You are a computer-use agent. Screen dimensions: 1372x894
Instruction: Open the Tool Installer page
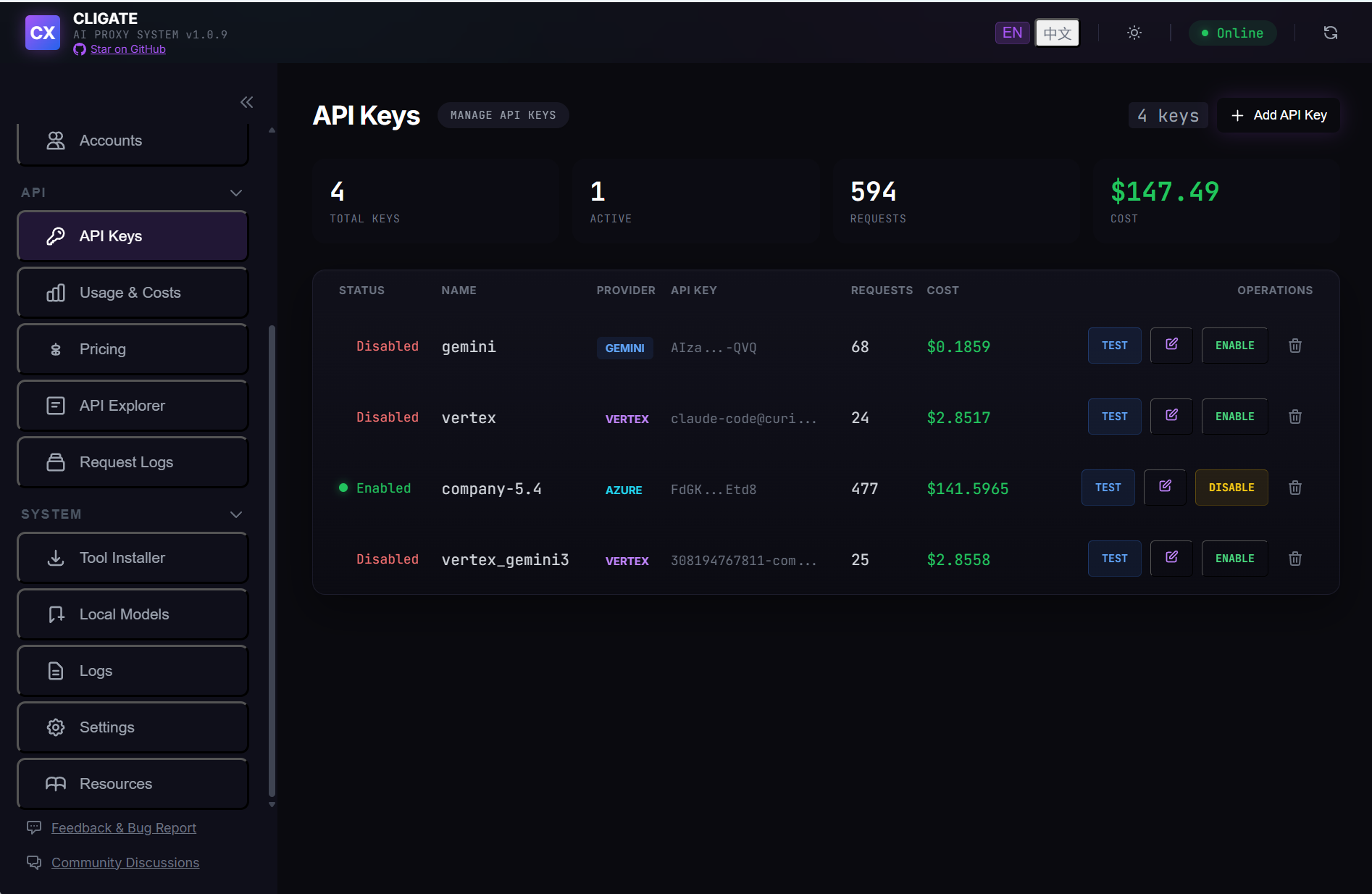tap(133, 558)
